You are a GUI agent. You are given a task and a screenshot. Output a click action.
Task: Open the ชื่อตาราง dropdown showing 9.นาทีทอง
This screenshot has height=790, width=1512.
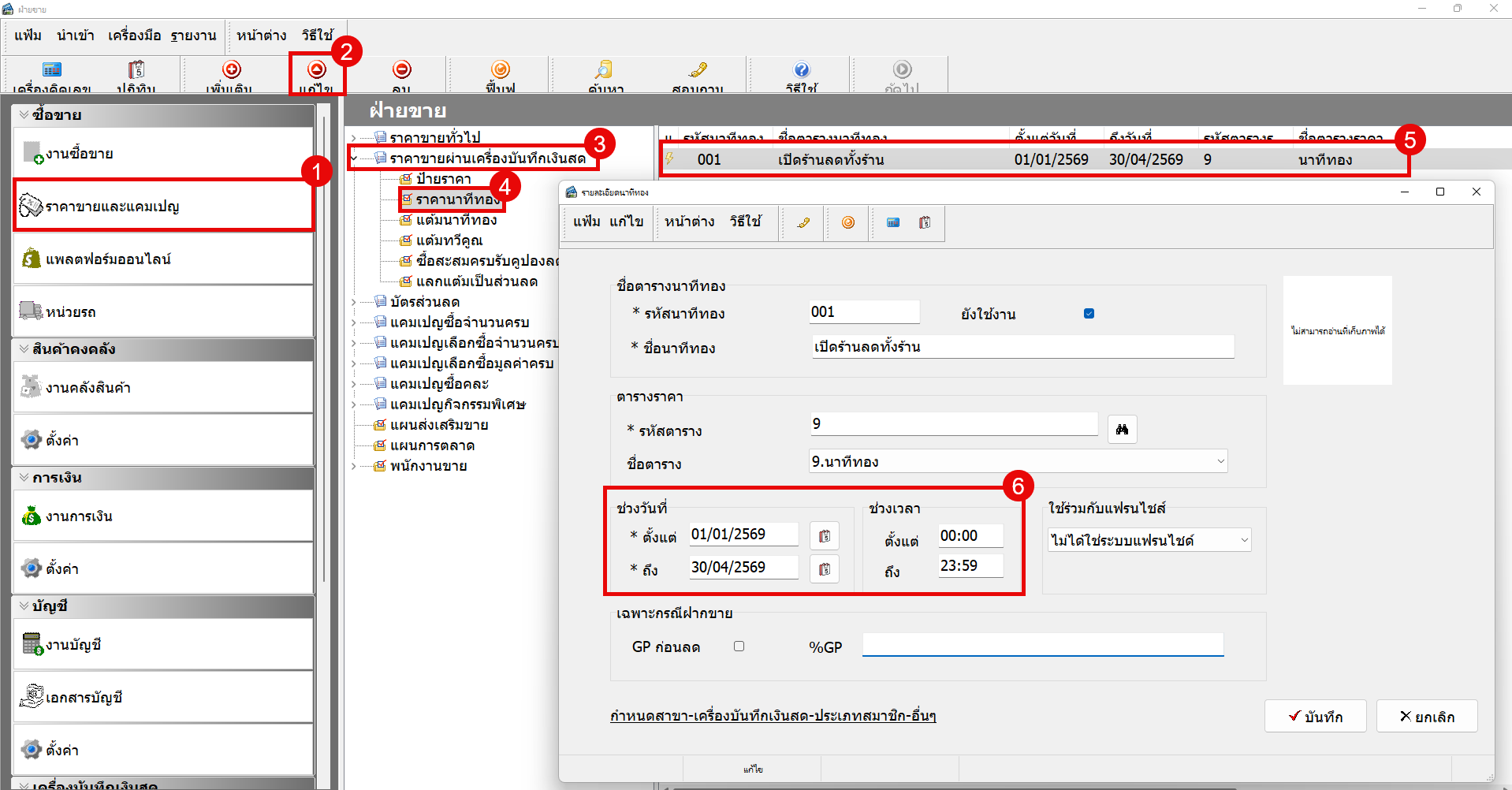click(1019, 461)
